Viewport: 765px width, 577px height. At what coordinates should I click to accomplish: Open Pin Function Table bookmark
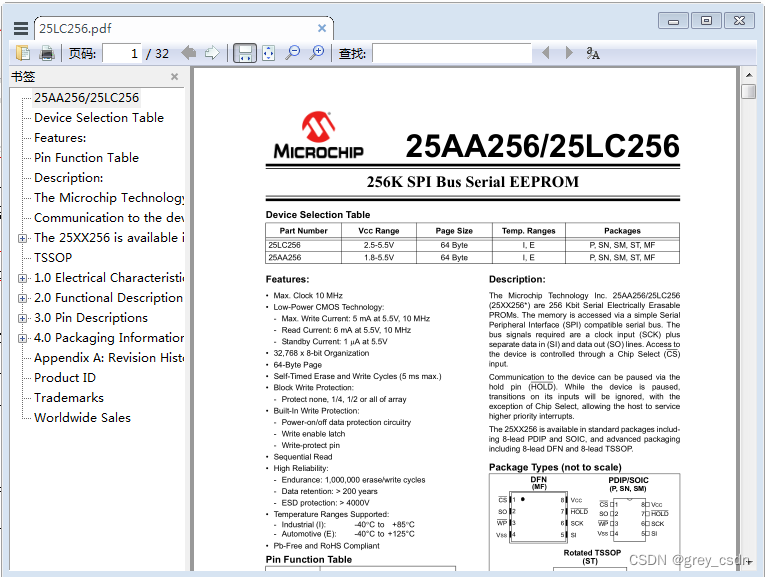86,158
